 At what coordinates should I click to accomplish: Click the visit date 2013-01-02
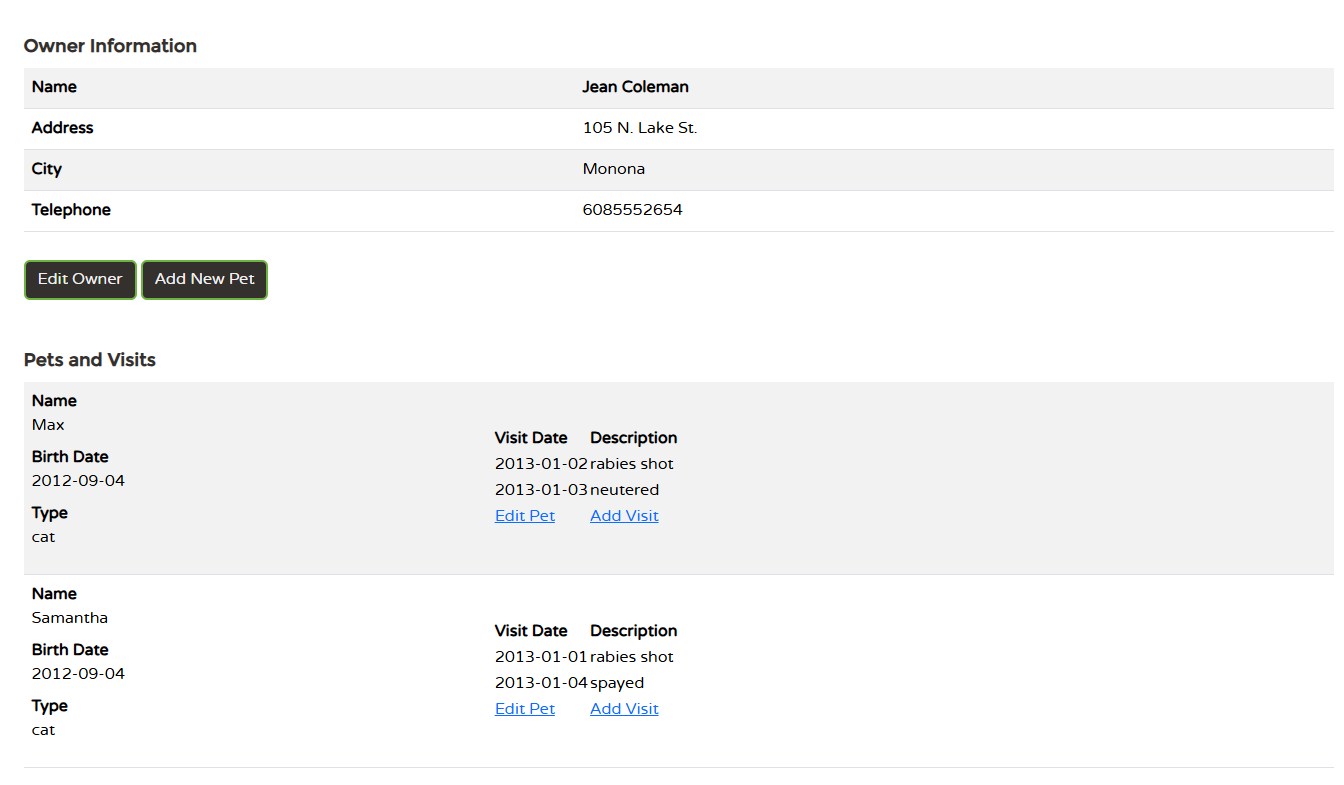pyautogui.click(x=541, y=464)
